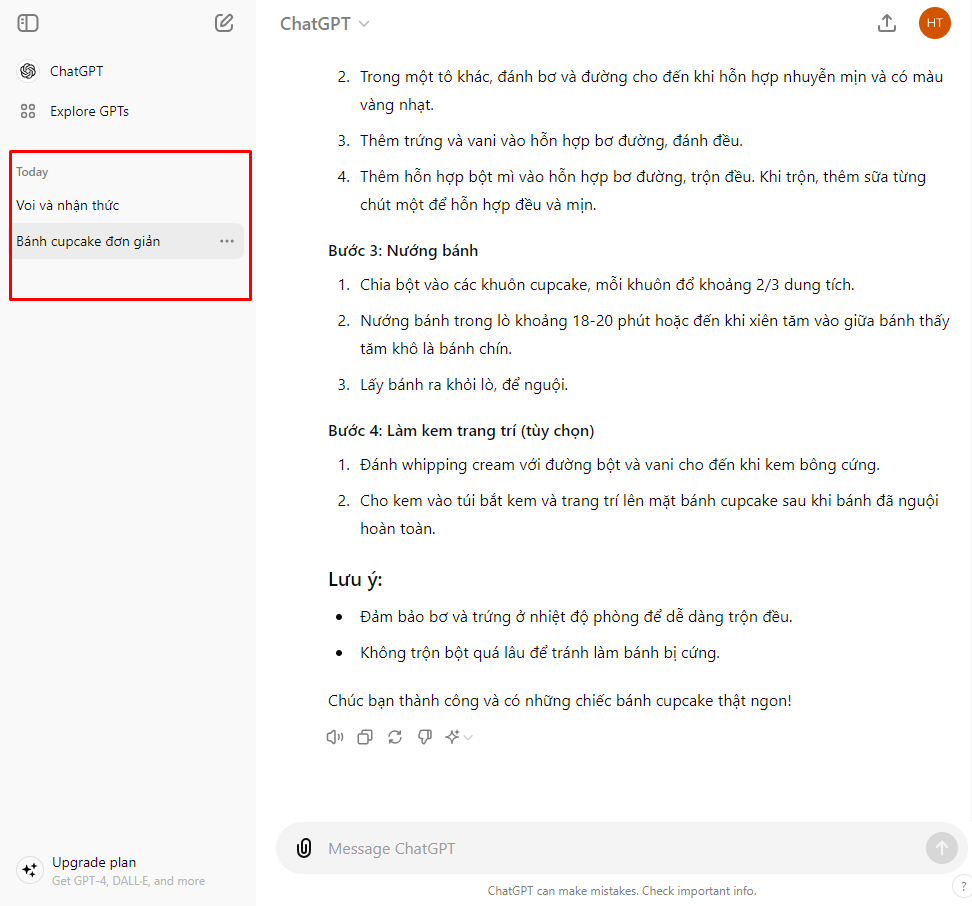This screenshot has height=906, width=972.
Task: Click the ChatGPT logo icon in the sidebar
Action: pyautogui.click(x=28, y=71)
